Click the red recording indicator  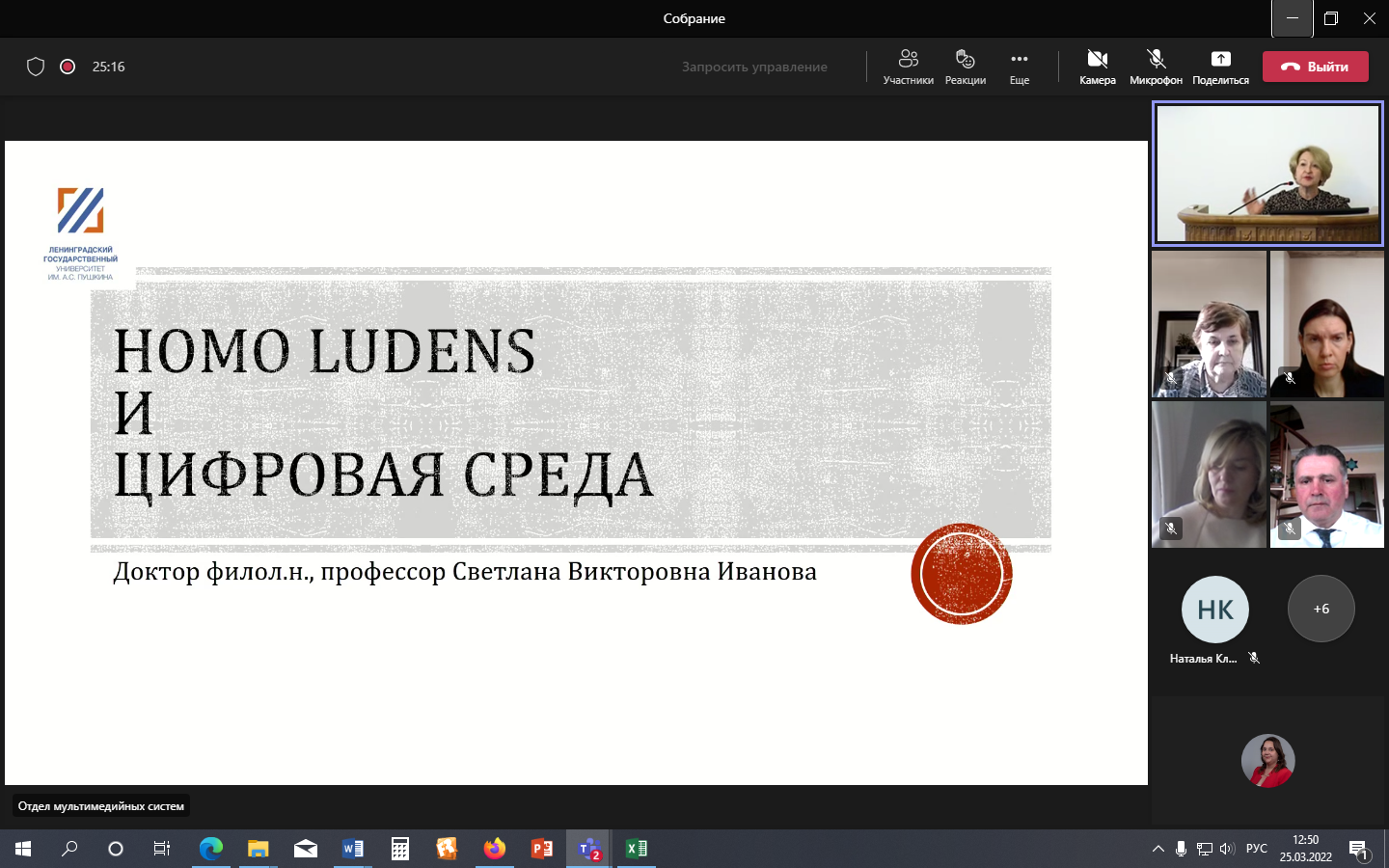pos(68,67)
